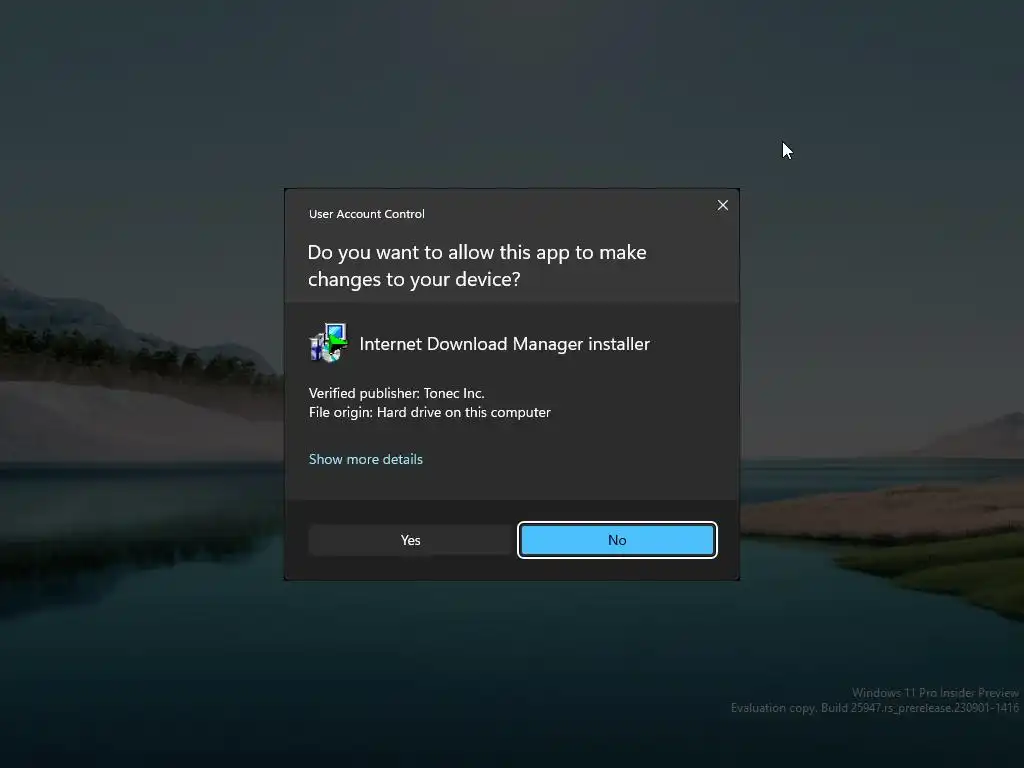Click 'Verified publisher: Tonec Inc.' text
Viewport: 1024px width, 768px height.
[396, 393]
